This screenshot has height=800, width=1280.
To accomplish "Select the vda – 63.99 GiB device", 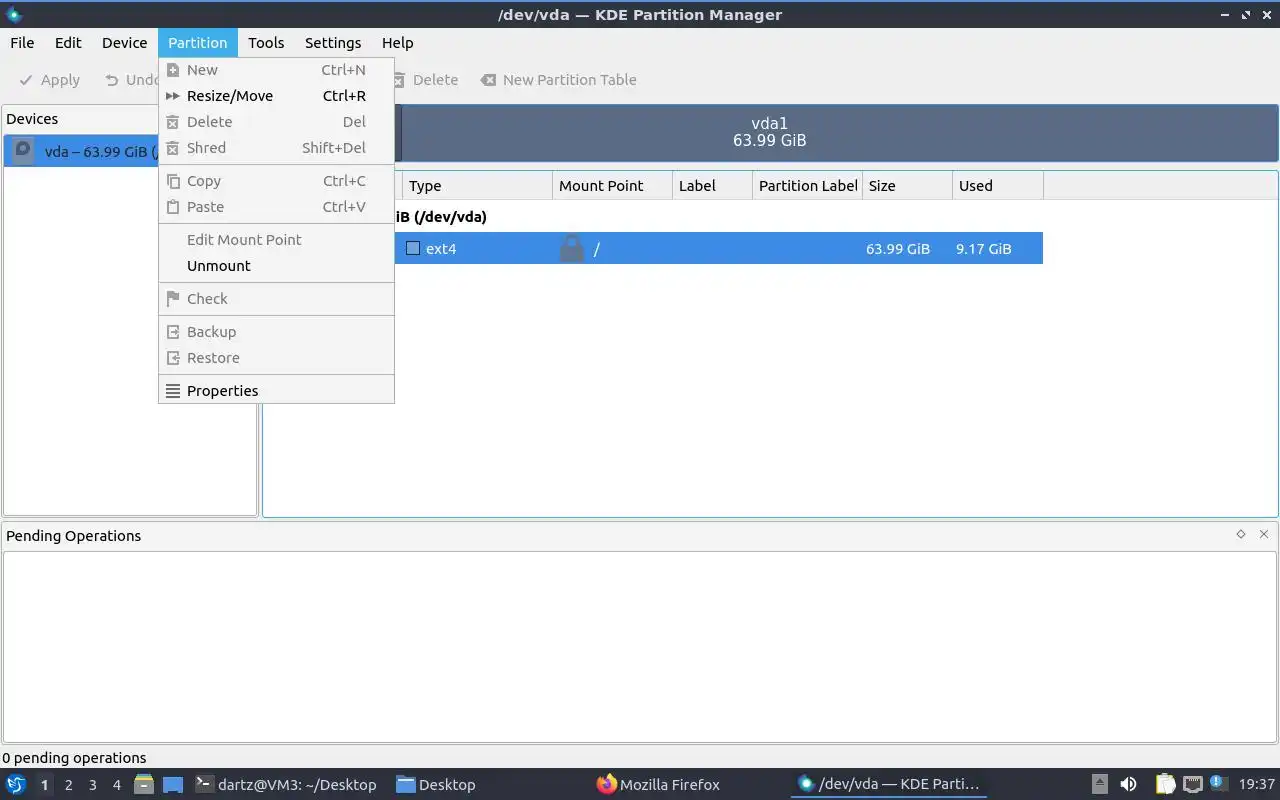I will point(82,152).
